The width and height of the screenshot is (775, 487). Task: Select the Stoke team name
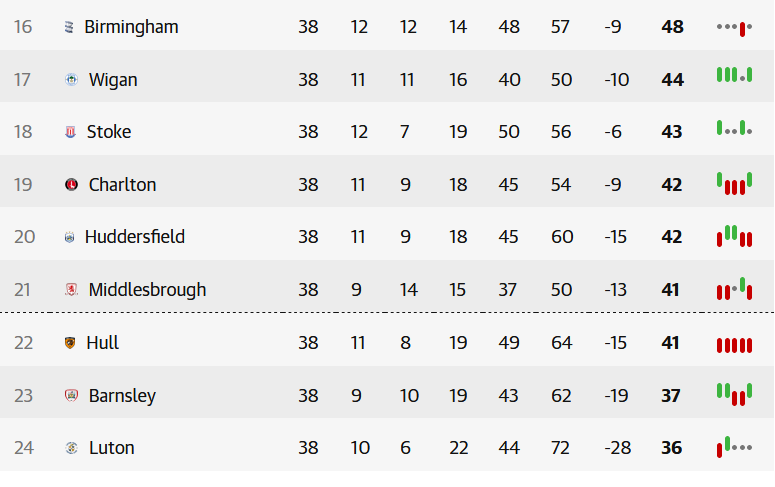click(x=109, y=132)
